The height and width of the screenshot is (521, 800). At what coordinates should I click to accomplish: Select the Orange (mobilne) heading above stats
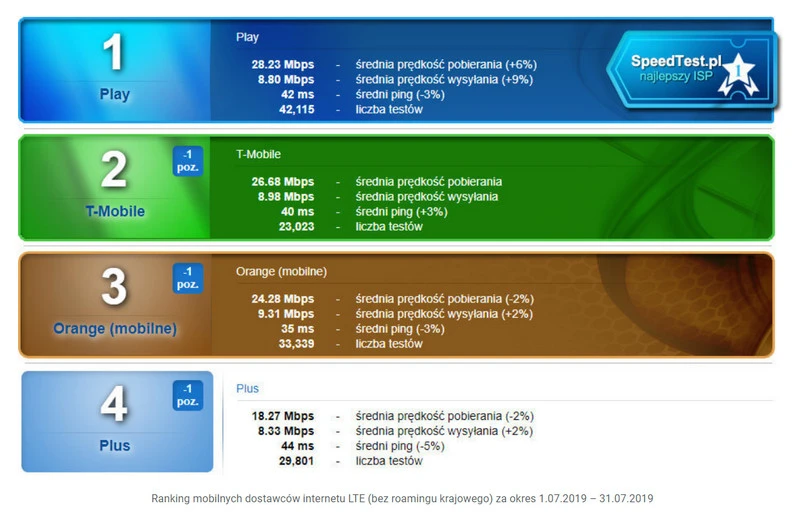click(x=281, y=271)
